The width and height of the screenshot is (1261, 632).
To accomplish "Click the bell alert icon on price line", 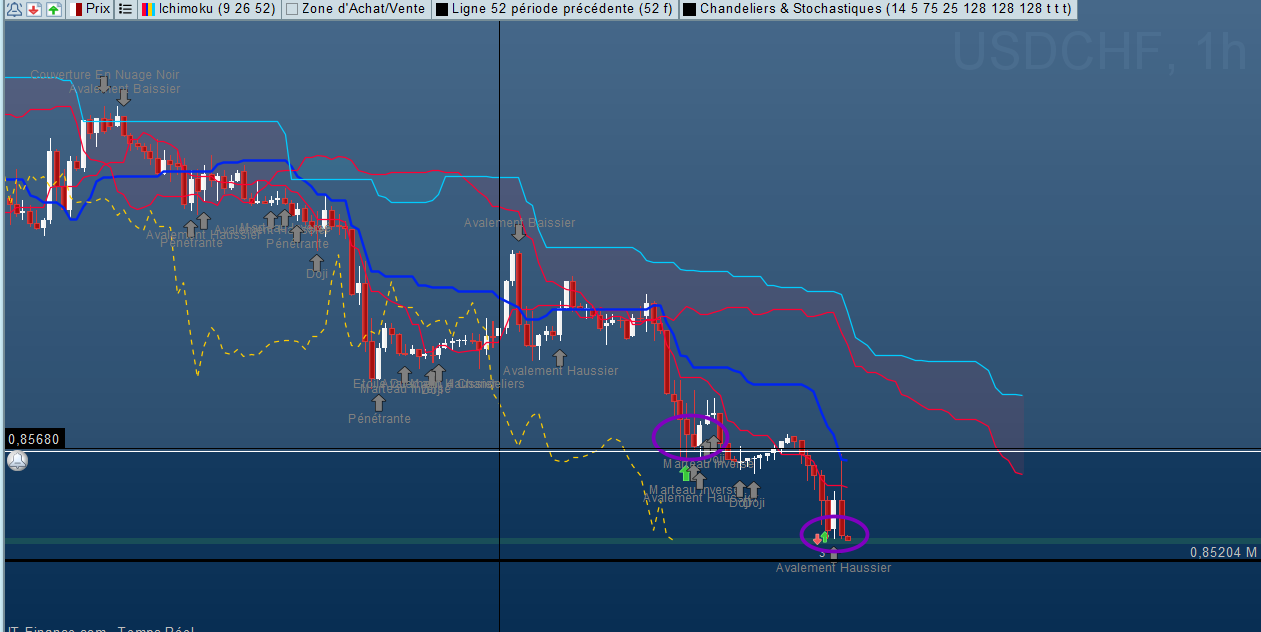I will click(17, 461).
